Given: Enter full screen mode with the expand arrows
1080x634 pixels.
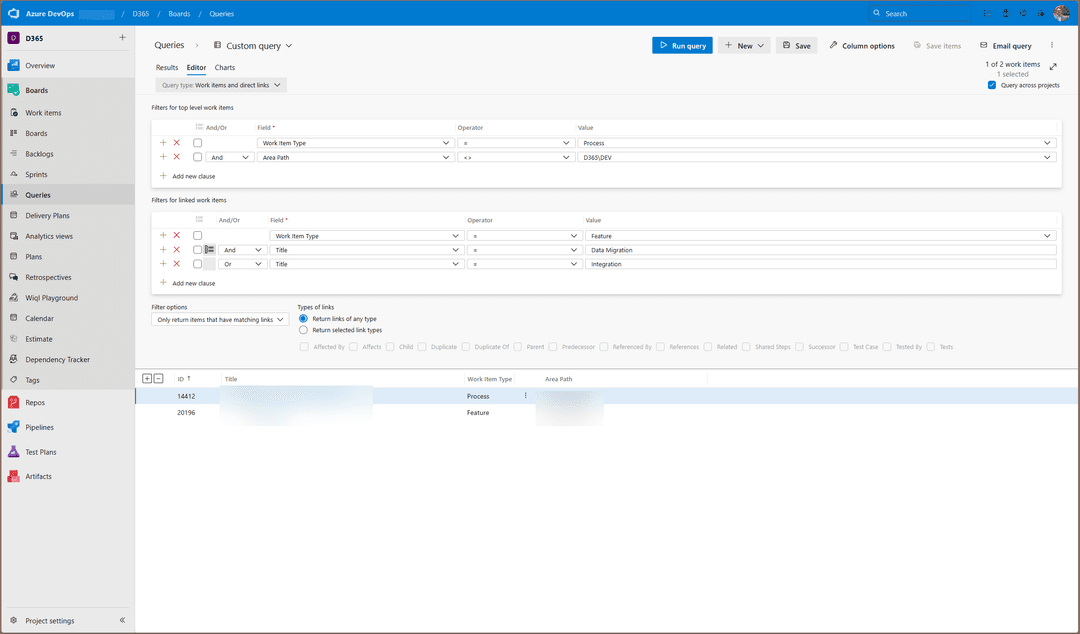Looking at the screenshot, I should [1053, 67].
